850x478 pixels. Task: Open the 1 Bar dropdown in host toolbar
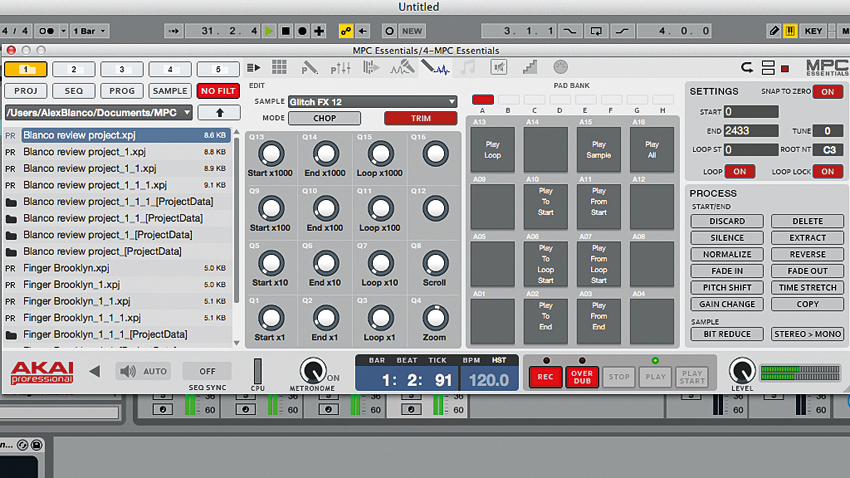click(x=89, y=31)
